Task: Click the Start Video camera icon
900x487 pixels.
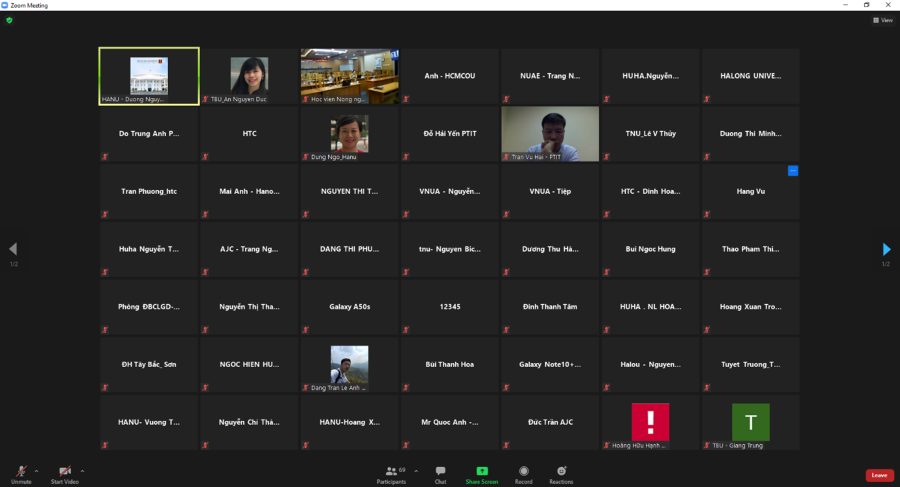Action: [65, 471]
